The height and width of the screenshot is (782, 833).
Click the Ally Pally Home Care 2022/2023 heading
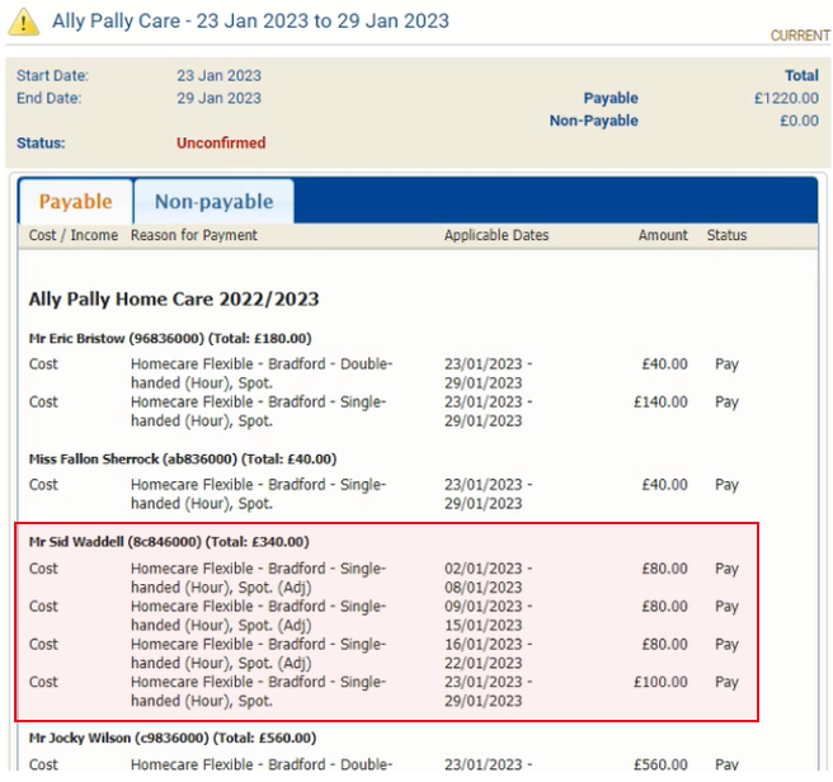coord(173,299)
